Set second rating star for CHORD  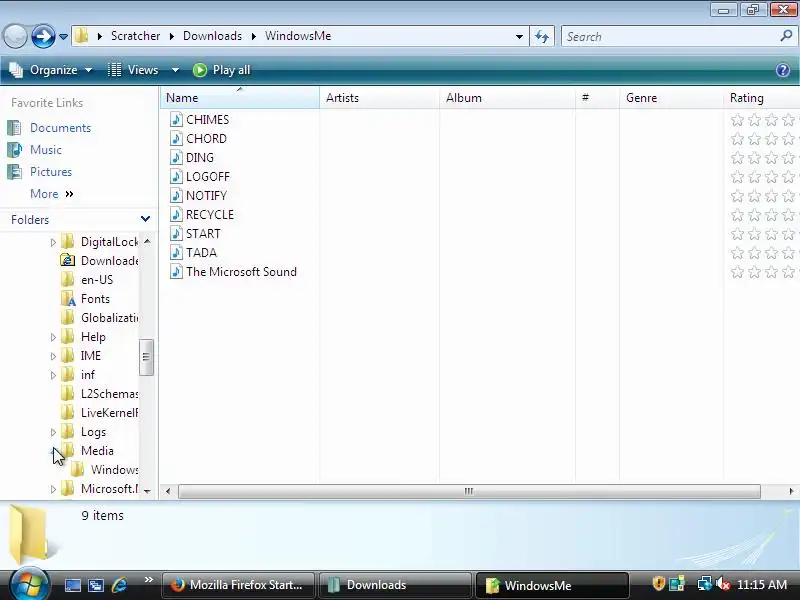point(754,139)
